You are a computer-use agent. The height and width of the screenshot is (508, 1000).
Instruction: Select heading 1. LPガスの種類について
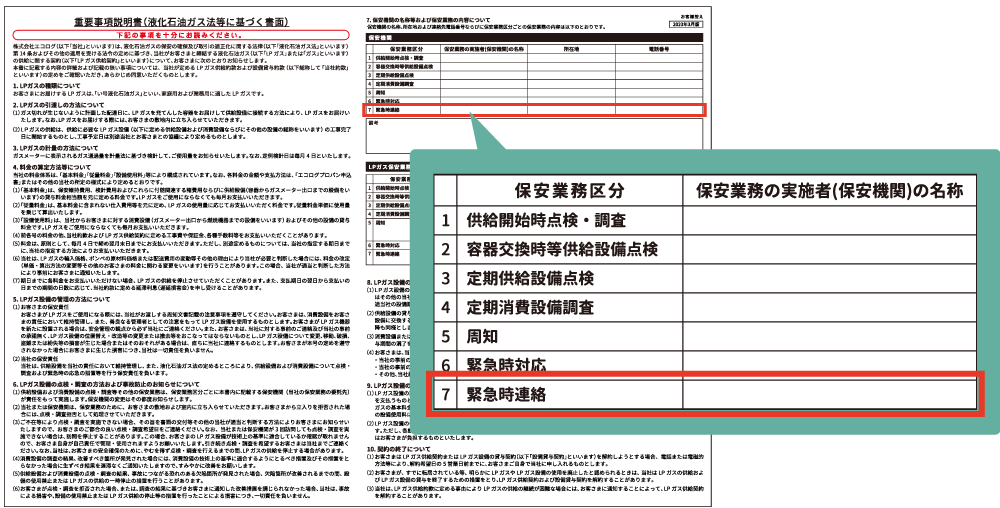[47, 85]
